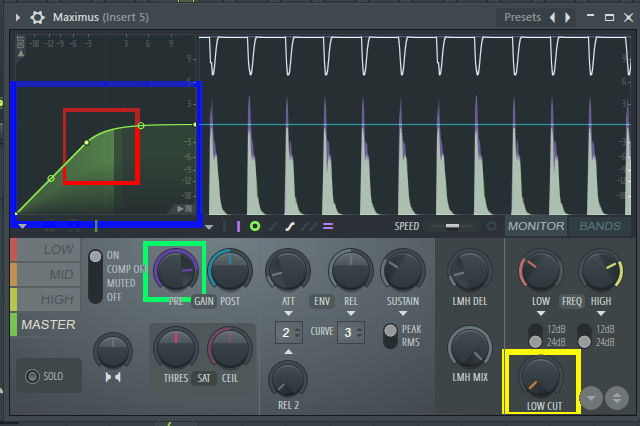The width and height of the screenshot is (640, 426).
Task: Click the ATT attack knob
Action: tap(288, 270)
